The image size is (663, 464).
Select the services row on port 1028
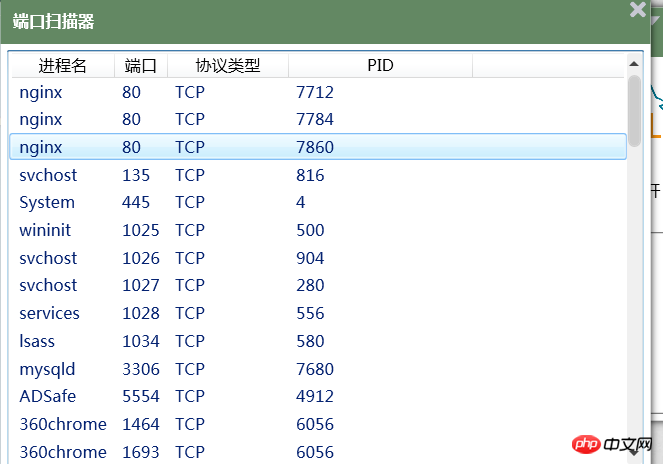pos(318,313)
